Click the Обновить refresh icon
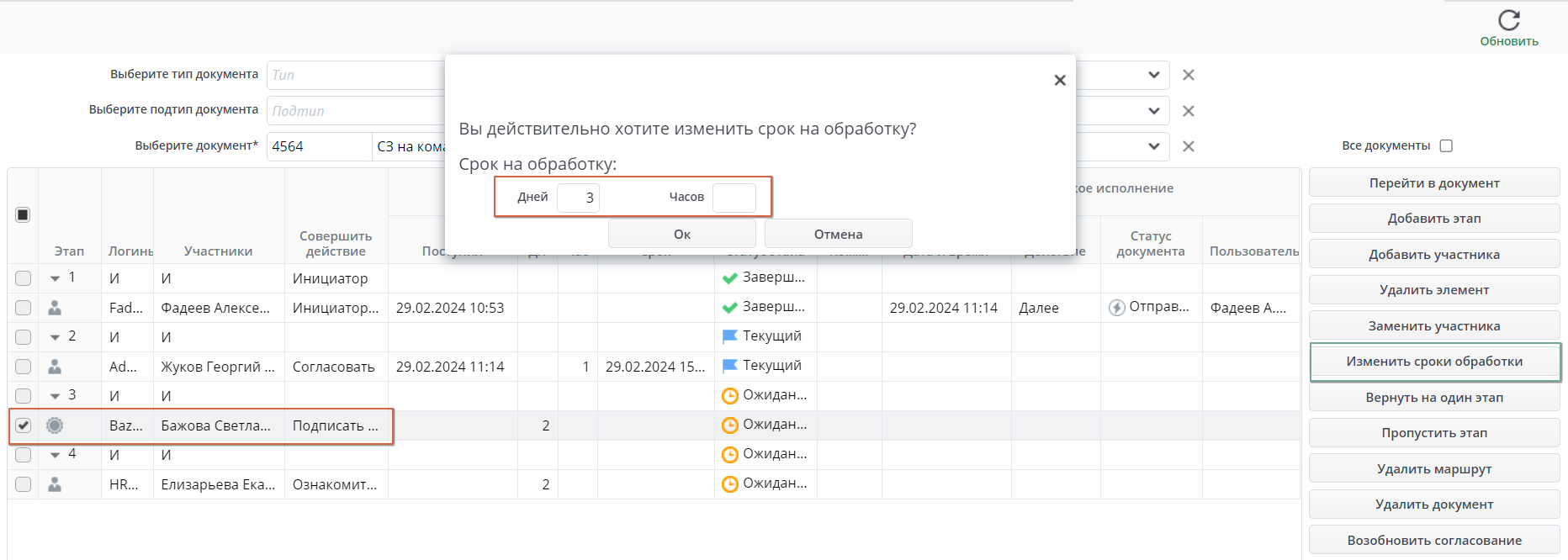1568x560 pixels. coord(1509,20)
